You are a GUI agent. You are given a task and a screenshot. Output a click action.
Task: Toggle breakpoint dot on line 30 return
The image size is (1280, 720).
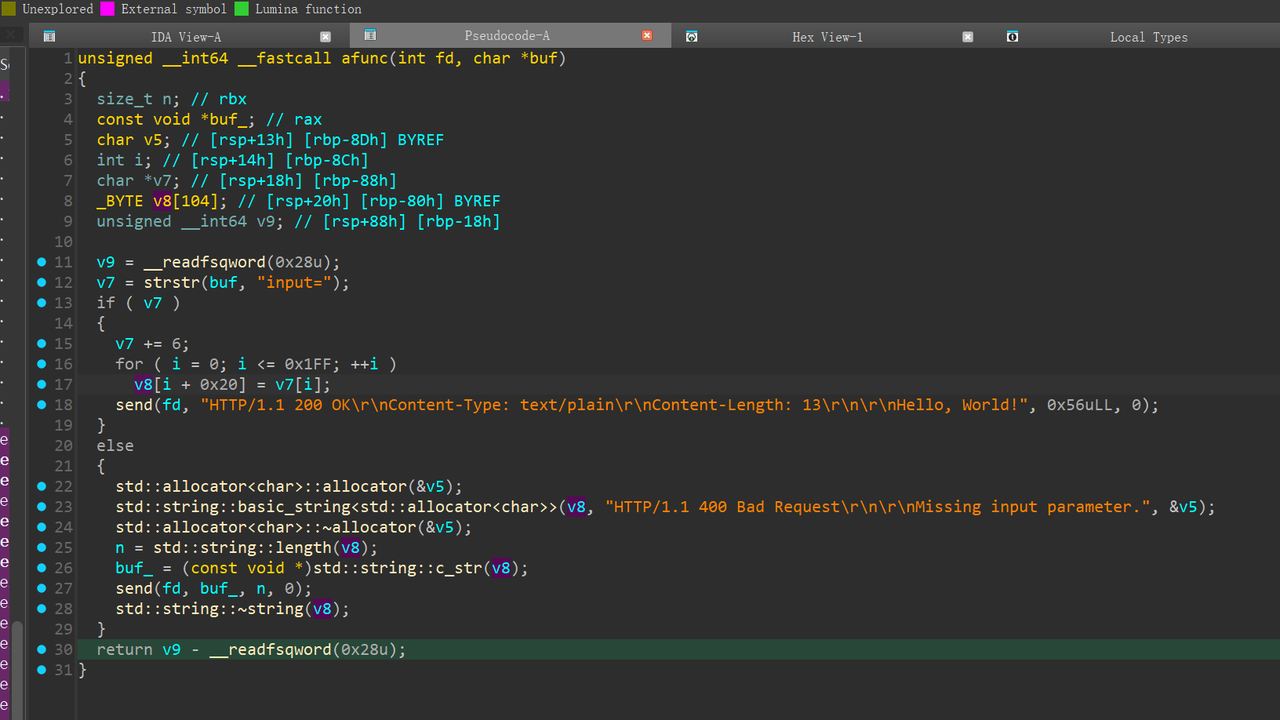tap(41, 650)
